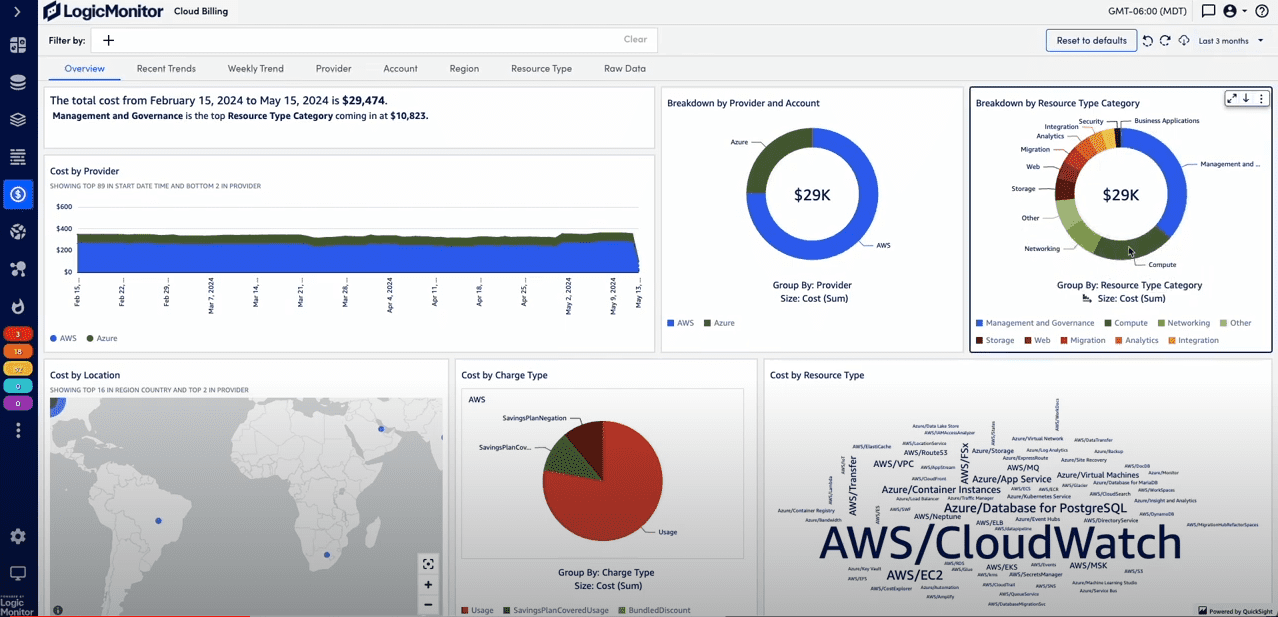Click the teal alert badge showing 0
This screenshot has width=1278, height=617.
tap(18, 386)
